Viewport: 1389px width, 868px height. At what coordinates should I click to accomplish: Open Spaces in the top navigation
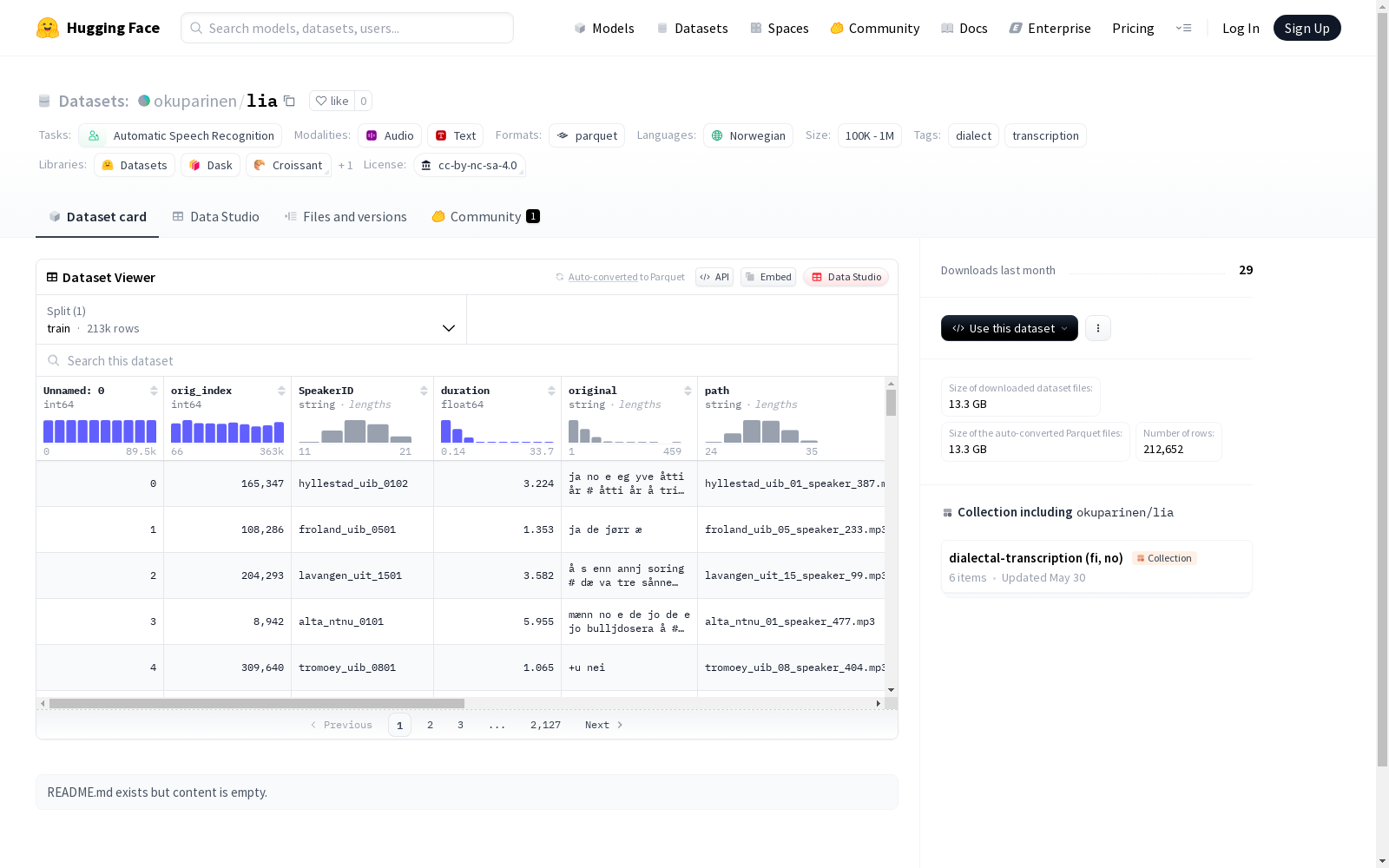coord(780,28)
